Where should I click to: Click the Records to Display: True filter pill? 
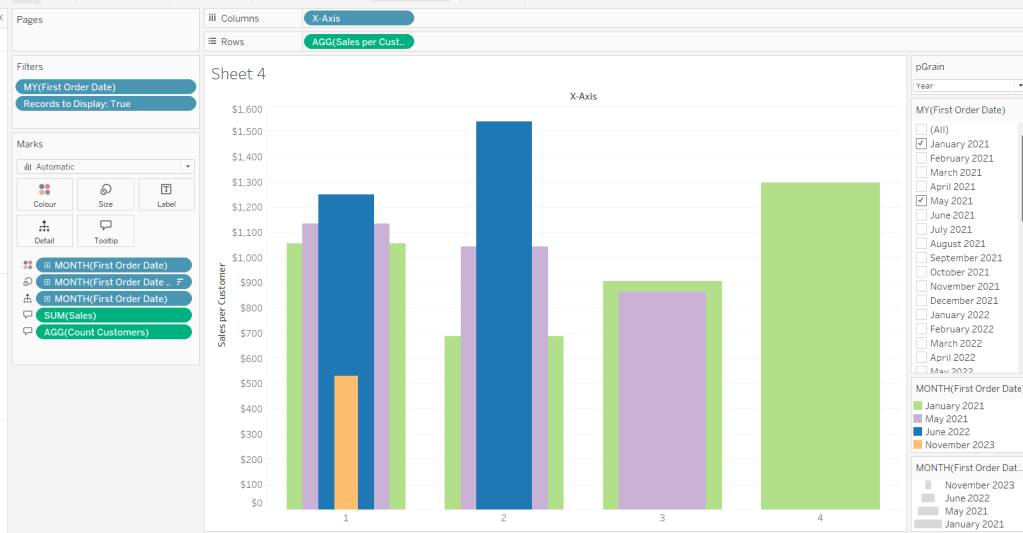pyautogui.click(x=105, y=104)
